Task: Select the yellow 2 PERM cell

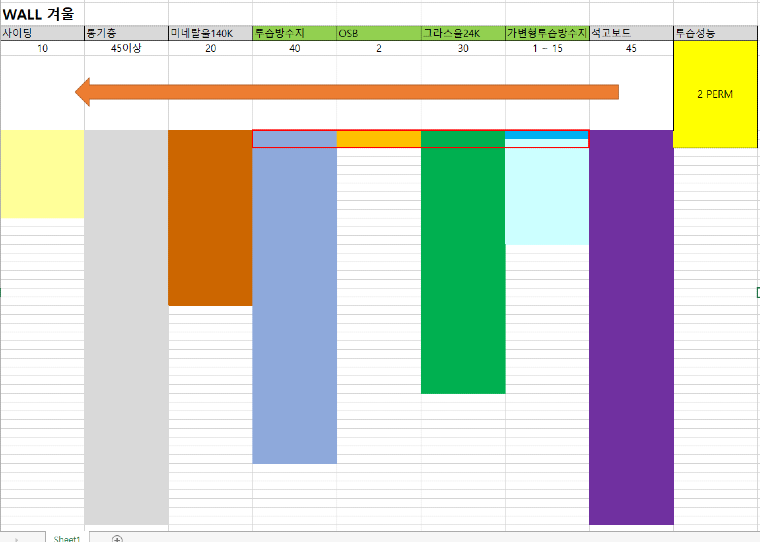Action: [x=716, y=94]
